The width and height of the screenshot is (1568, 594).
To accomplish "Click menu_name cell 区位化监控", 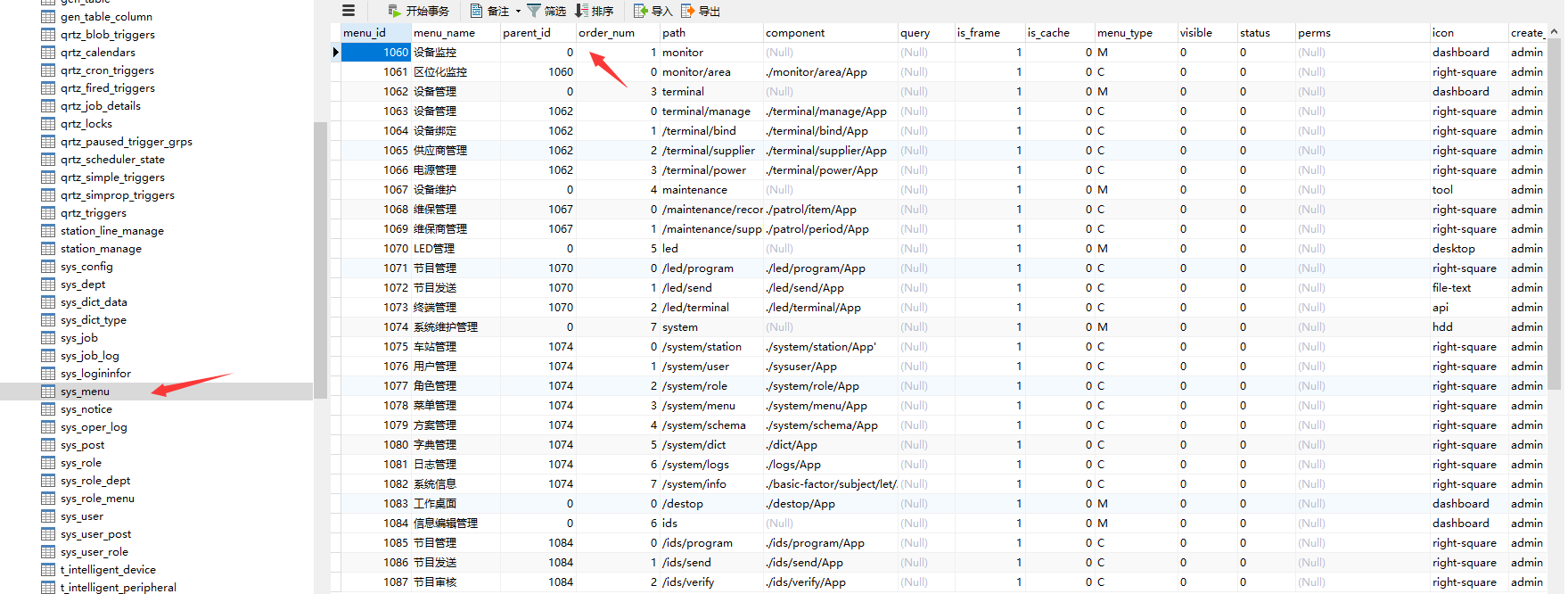I will pyautogui.click(x=456, y=72).
